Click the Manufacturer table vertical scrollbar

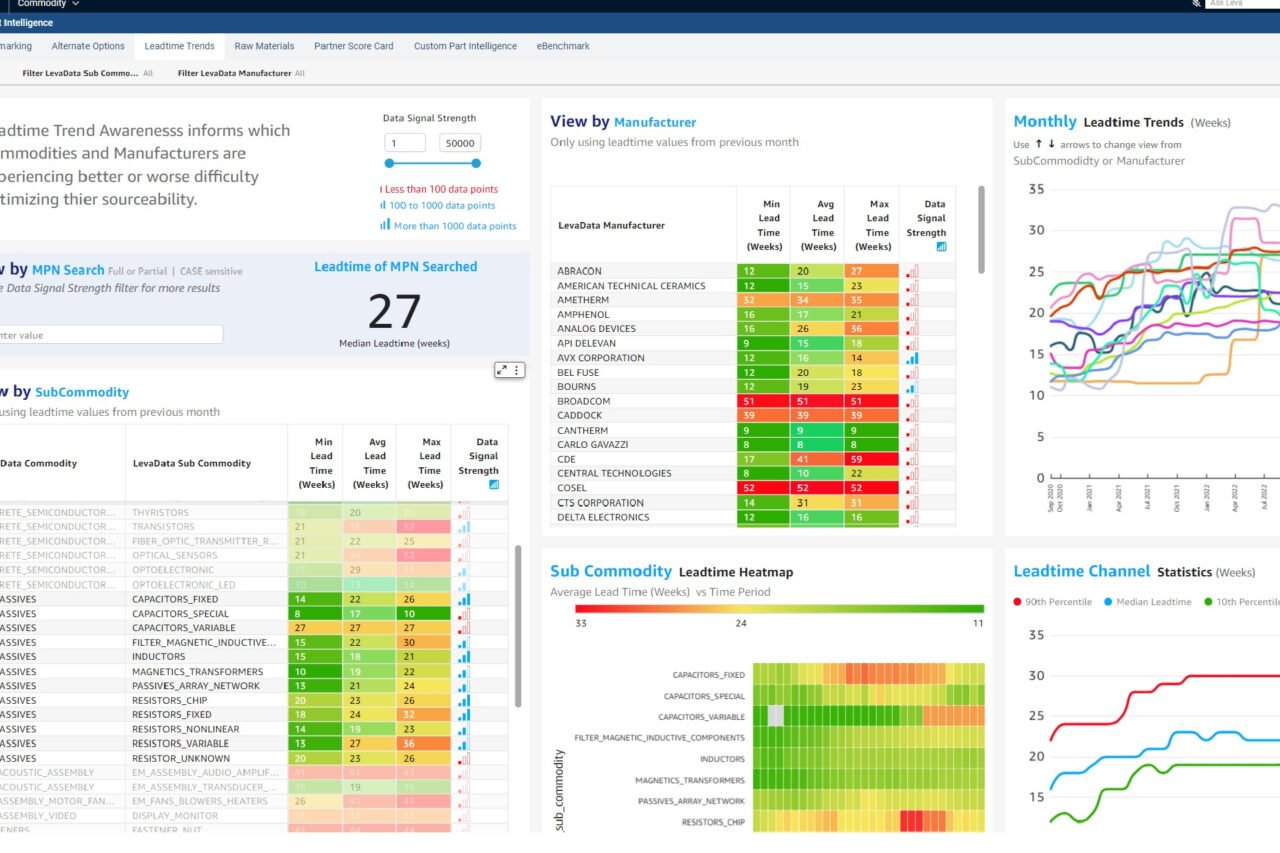(x=981, y=230)
